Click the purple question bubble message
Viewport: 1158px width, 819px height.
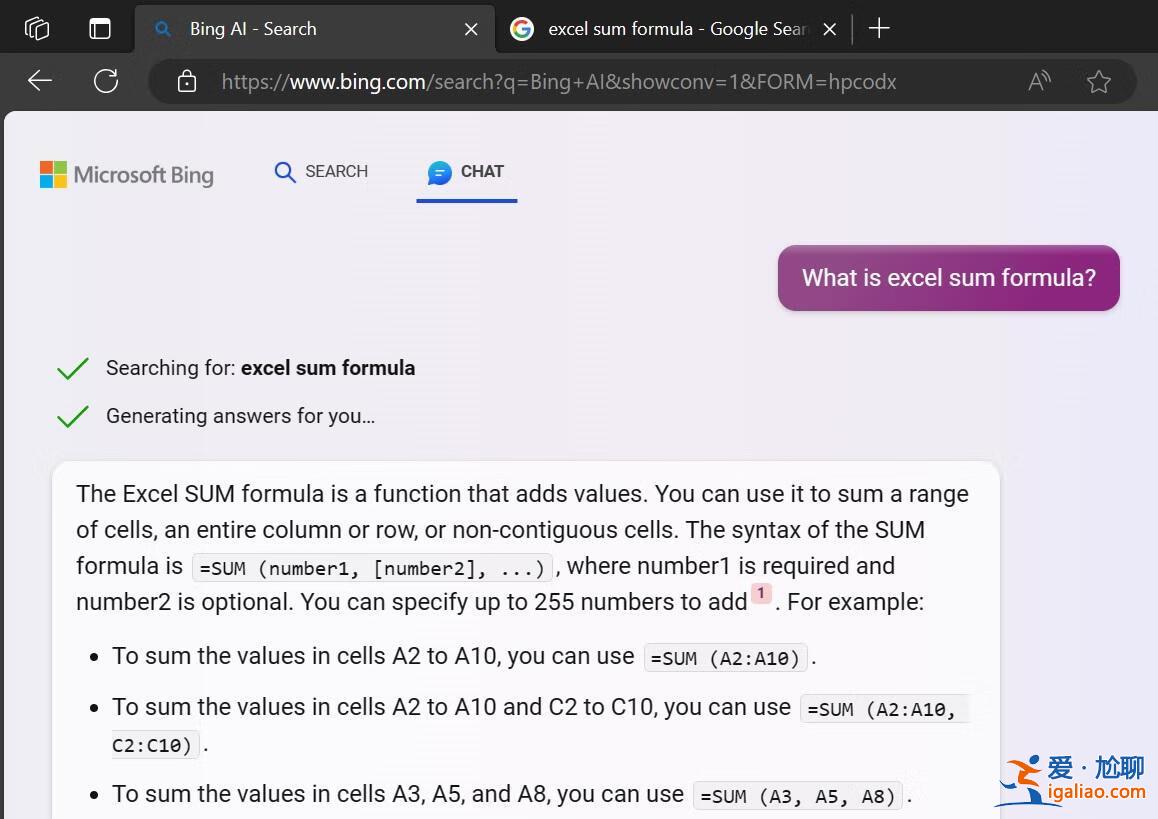(x=948, y=278)
